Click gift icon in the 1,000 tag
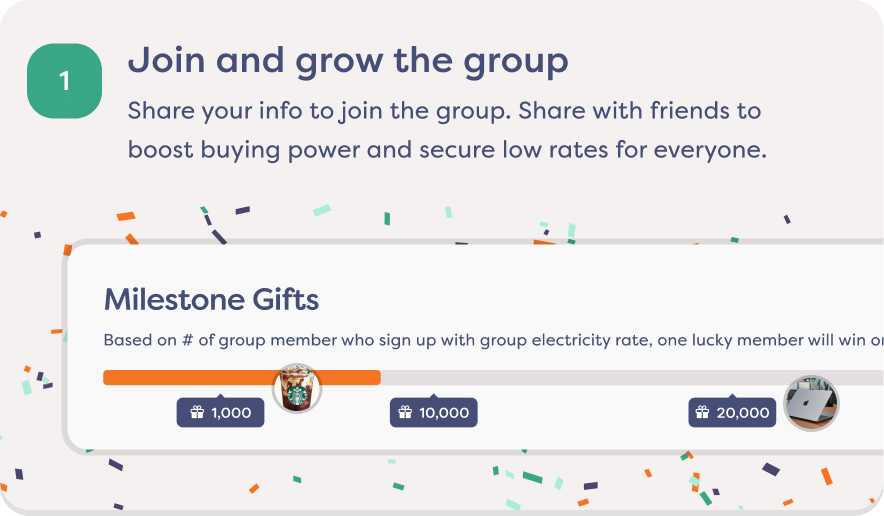 tap(196, 412)
